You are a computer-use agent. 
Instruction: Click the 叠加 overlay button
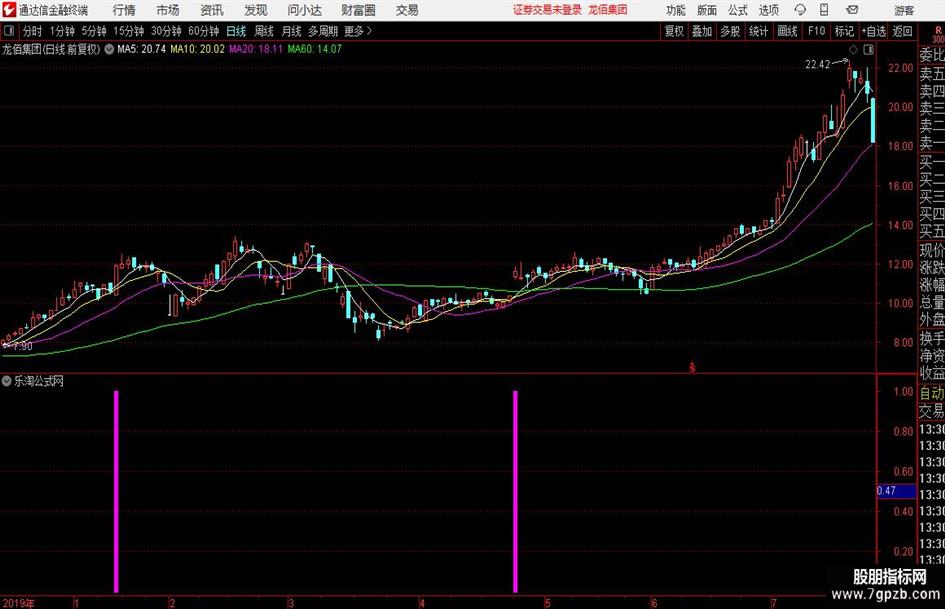(x=702, y=31)
